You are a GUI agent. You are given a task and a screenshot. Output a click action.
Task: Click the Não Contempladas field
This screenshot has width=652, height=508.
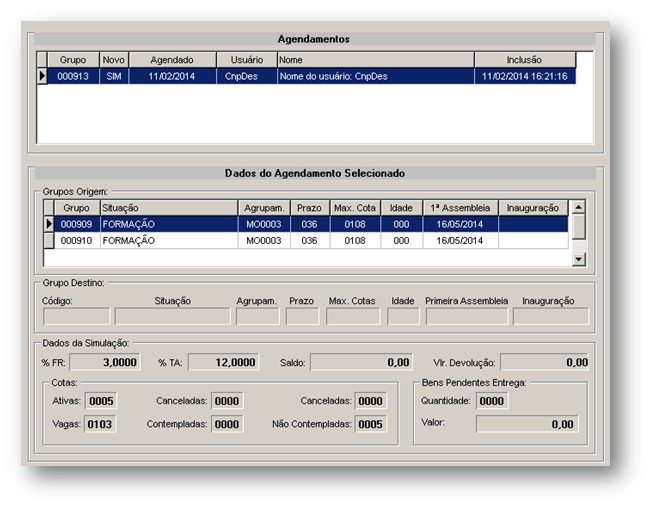(x=370, y=424)
